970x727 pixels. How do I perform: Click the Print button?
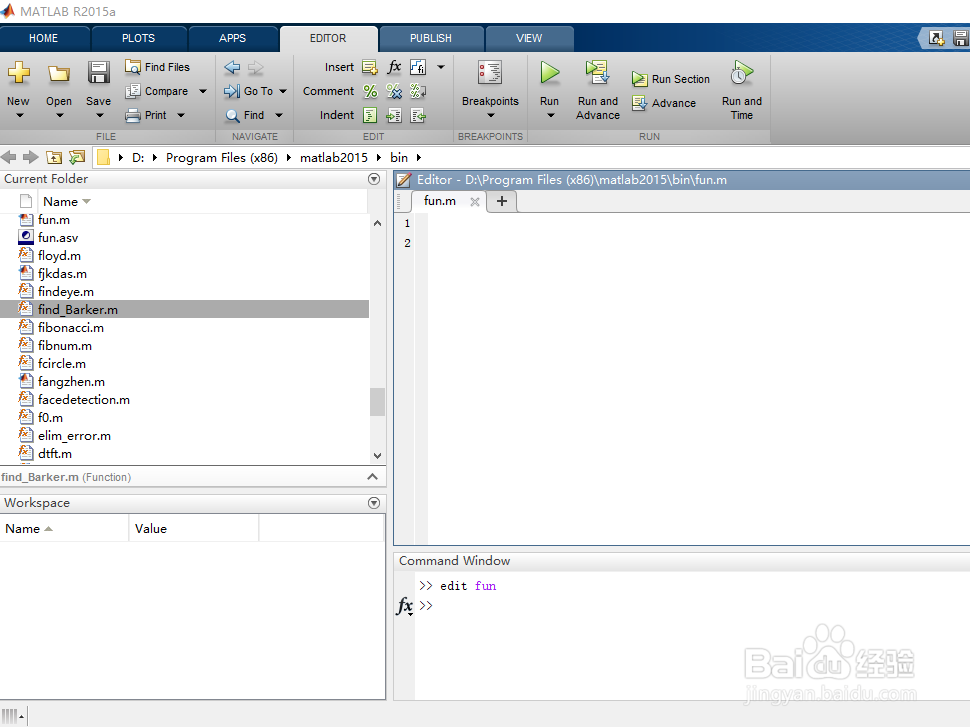[146, 115]
